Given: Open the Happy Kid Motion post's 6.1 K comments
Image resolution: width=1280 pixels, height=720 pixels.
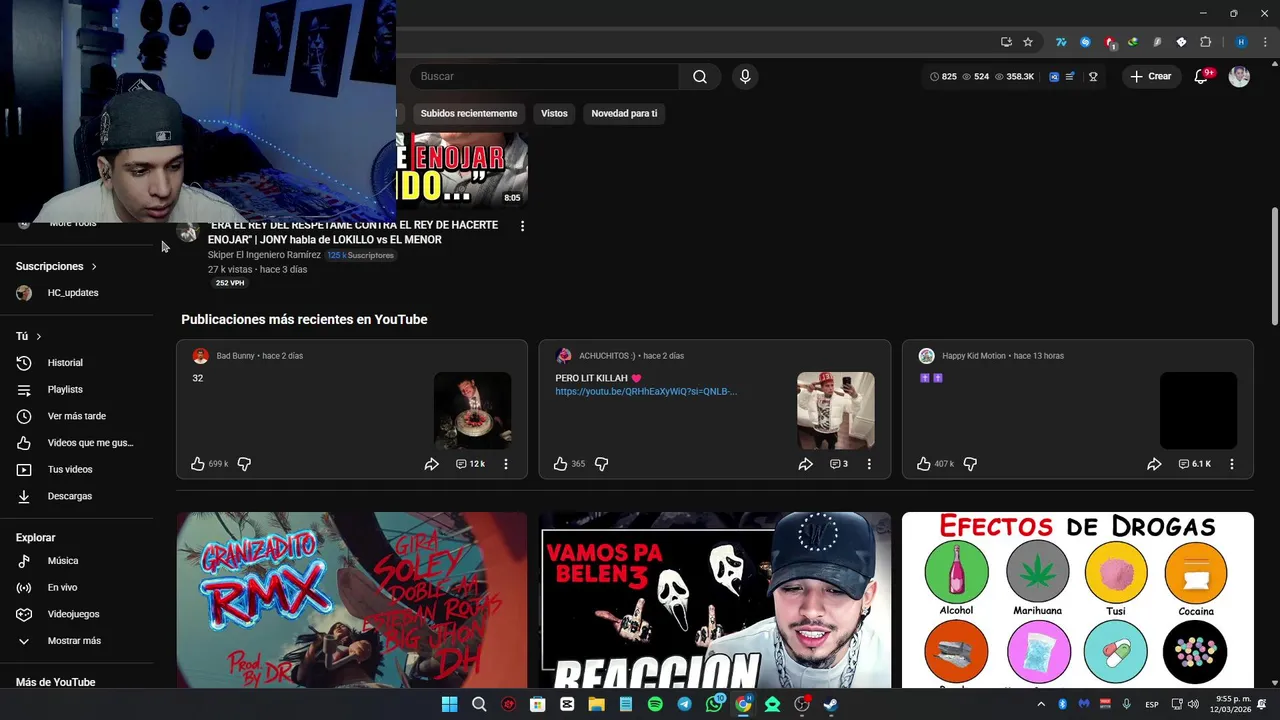Looking at the screenshot, I should pyautogui.click(x=1194, y=464).
